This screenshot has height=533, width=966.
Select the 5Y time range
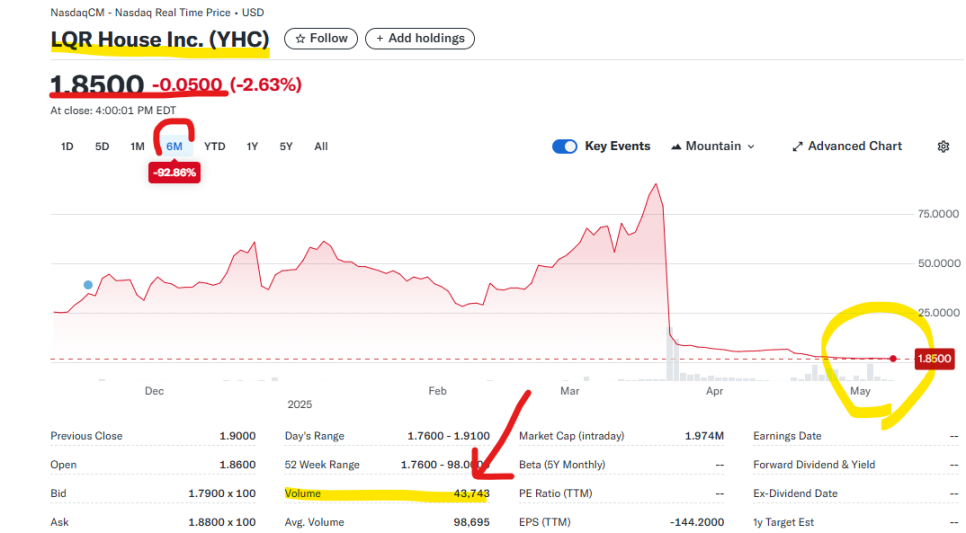[286, 147]
